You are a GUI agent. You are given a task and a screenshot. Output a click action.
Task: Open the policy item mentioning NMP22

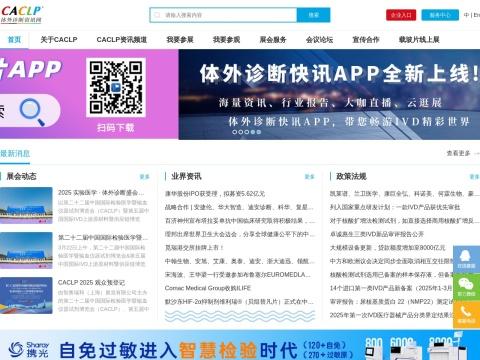tap(391, 301)
